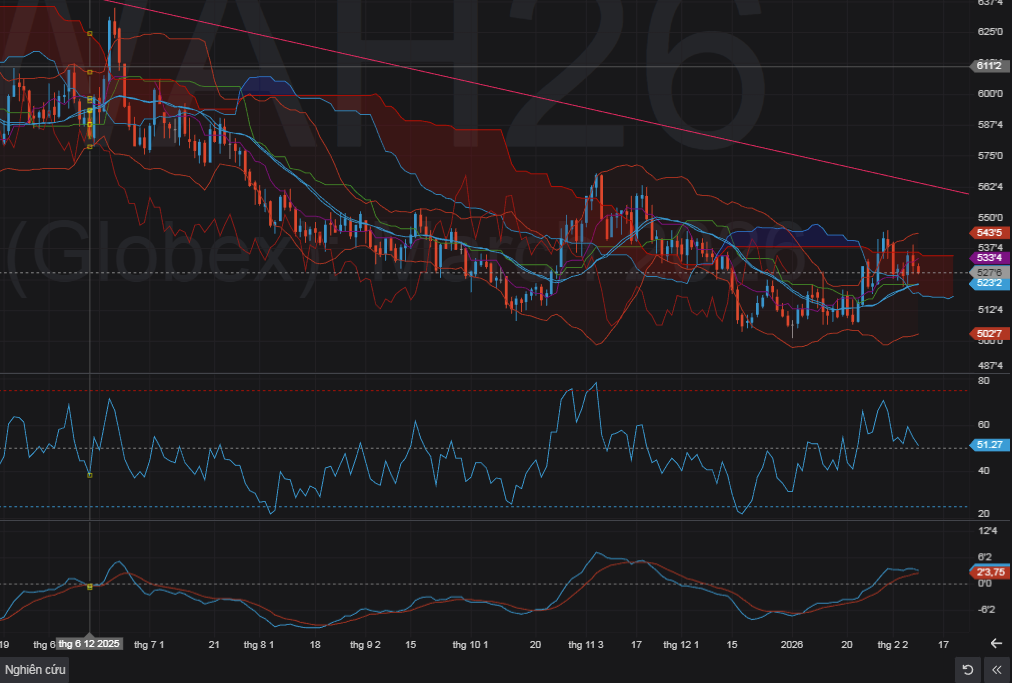Screen dimensions: 1012x683
Task: Click the 523'2 blue price tag
Action: tap(988, 283)
